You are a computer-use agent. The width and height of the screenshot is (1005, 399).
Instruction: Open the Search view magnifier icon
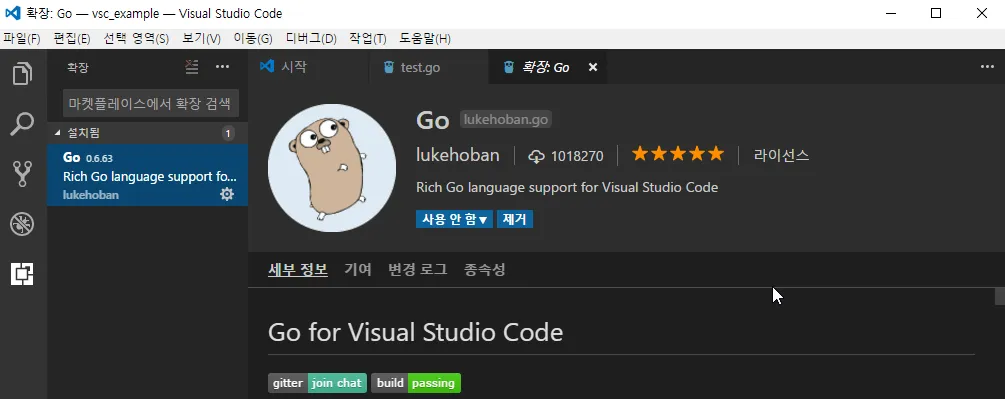coord(23,124)
